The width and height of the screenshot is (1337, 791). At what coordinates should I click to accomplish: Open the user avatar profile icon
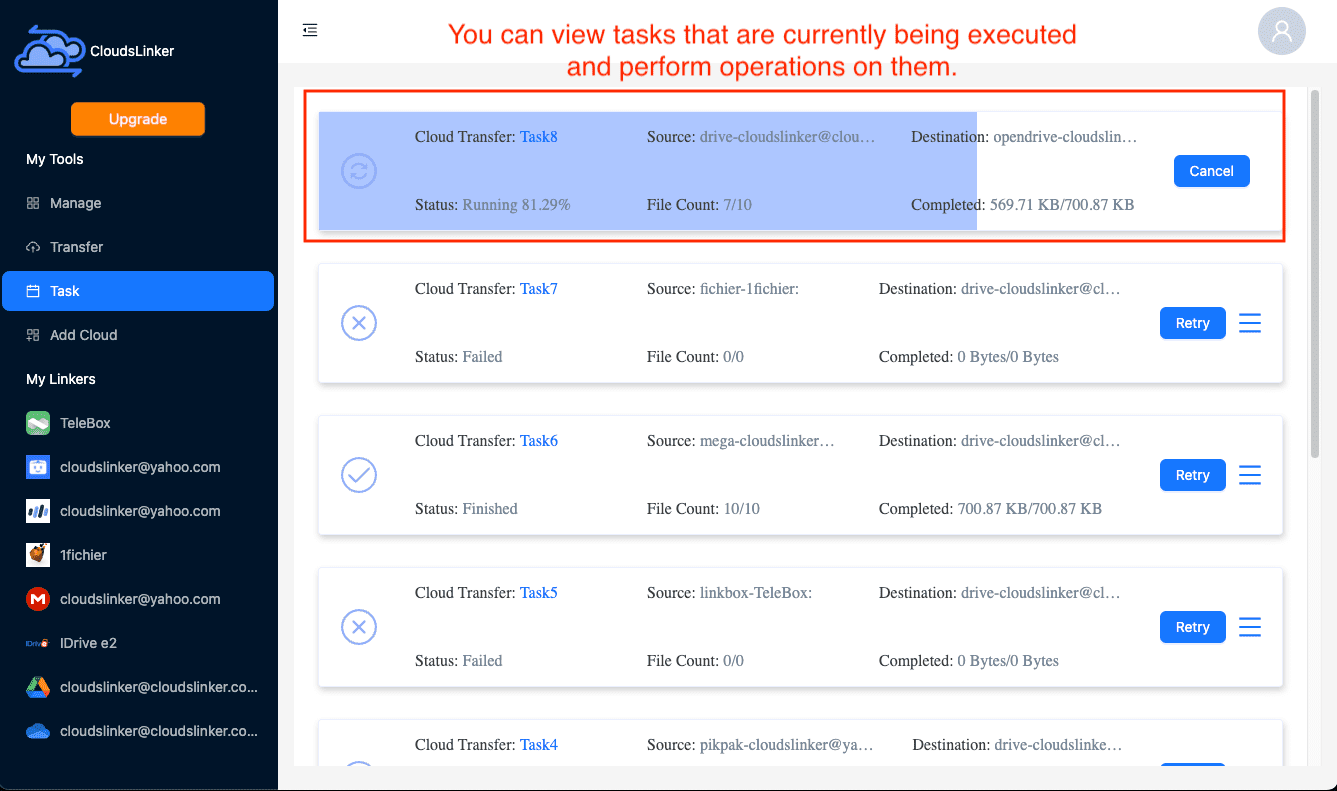(x=1282, y=31)
